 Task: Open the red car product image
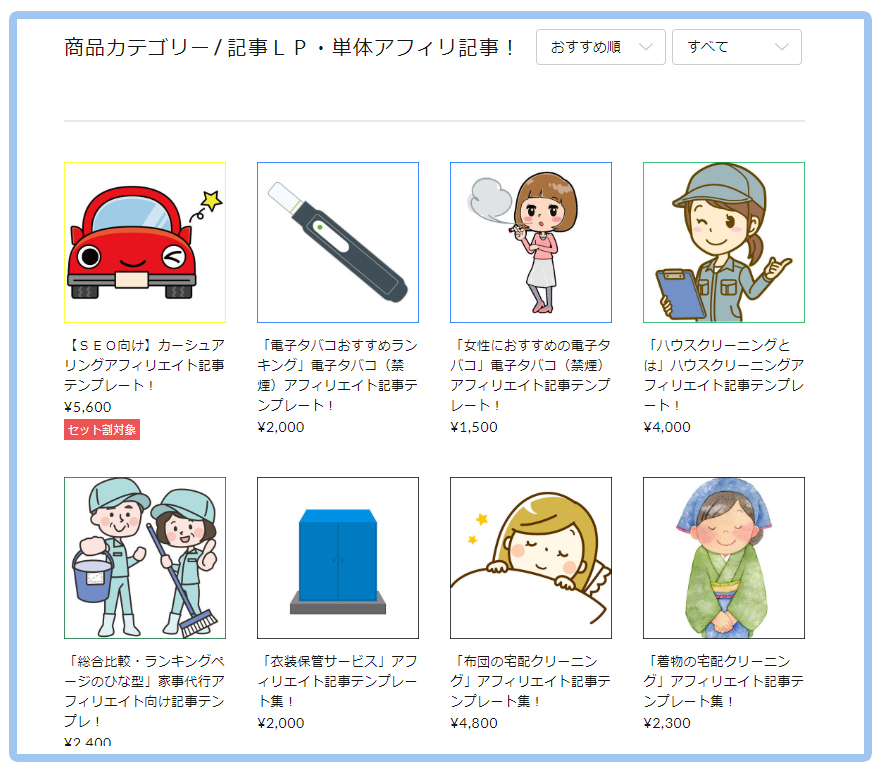tap(145, 242)
